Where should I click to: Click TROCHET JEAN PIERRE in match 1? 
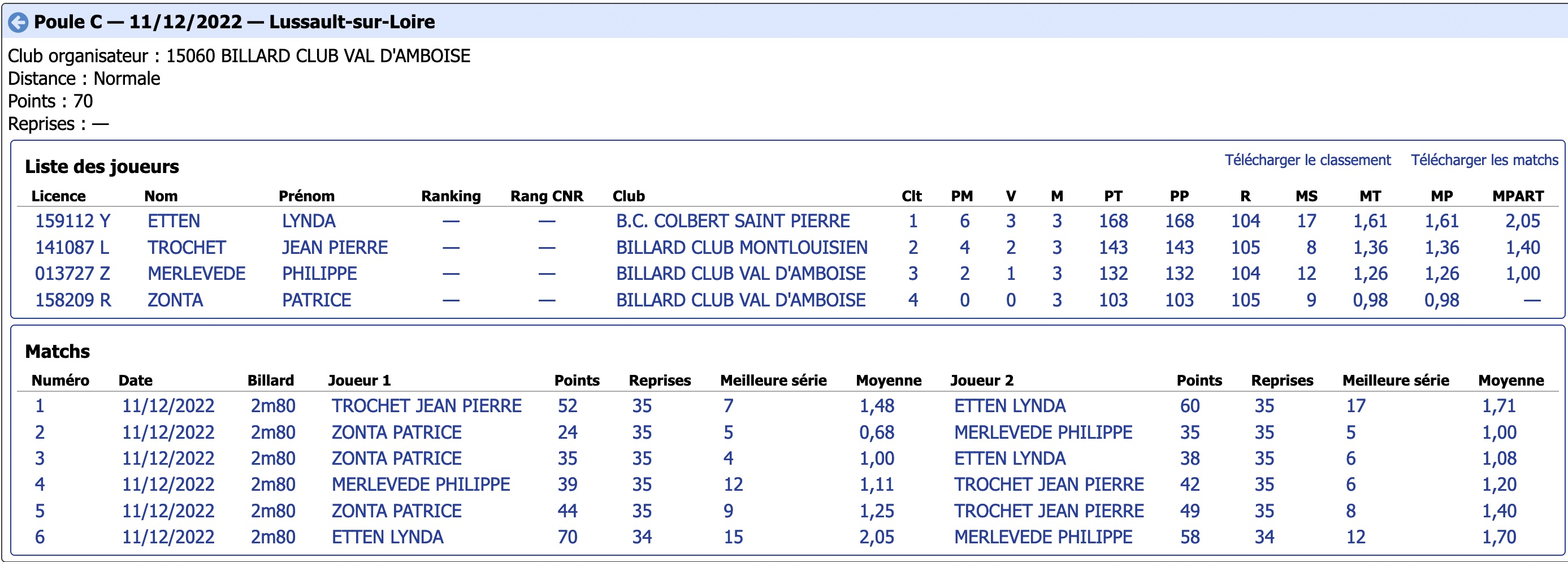tap(426, 406)
